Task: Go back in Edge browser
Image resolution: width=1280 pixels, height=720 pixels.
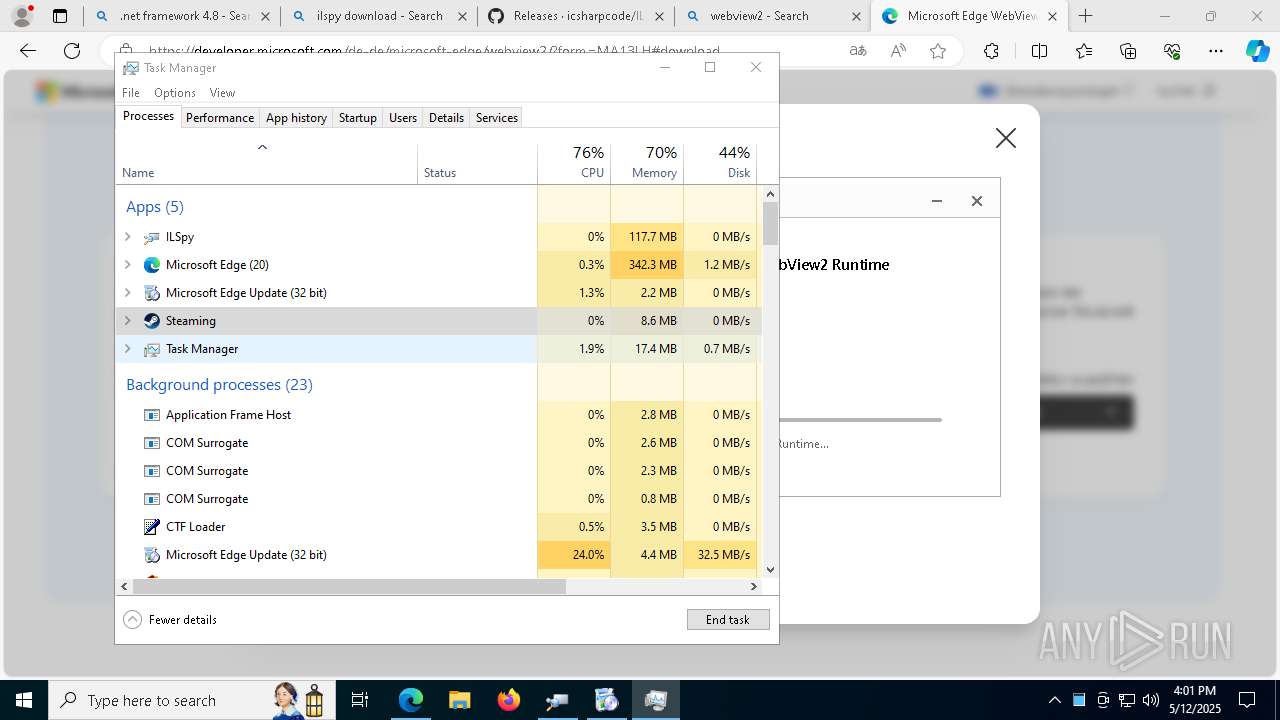Action: 28,52
